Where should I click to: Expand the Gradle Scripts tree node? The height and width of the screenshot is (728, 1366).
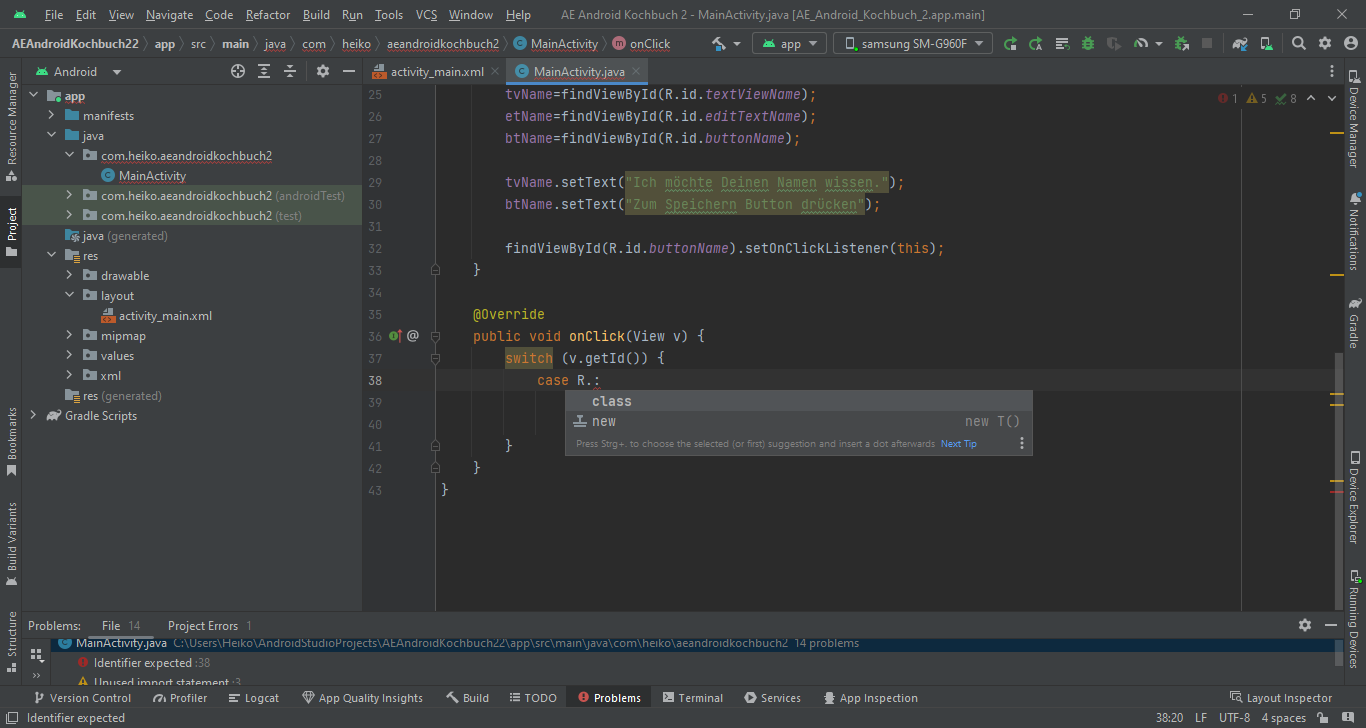[34, 416]
